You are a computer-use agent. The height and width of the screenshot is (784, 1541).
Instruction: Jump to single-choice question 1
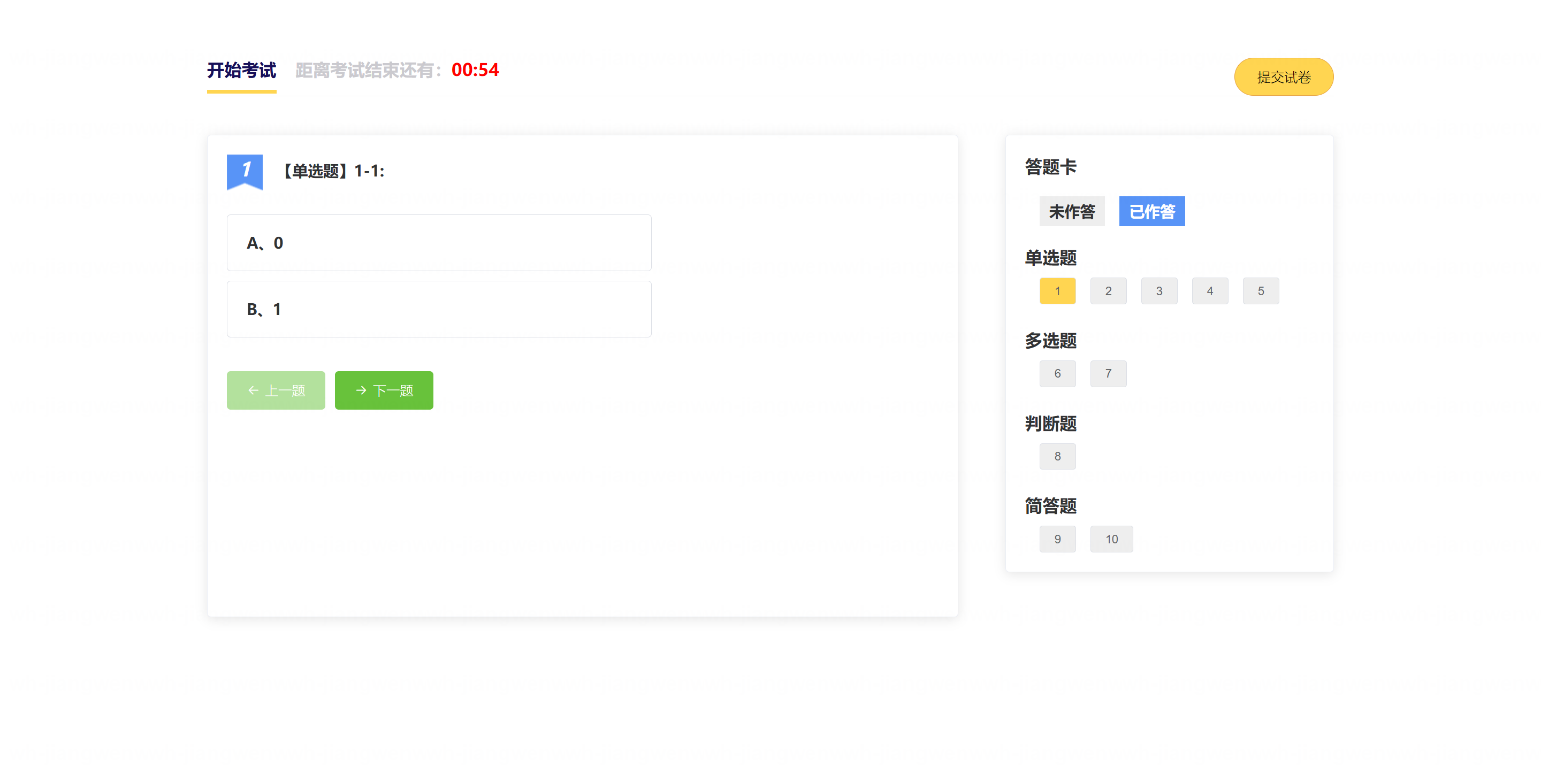pos(1057,290)
